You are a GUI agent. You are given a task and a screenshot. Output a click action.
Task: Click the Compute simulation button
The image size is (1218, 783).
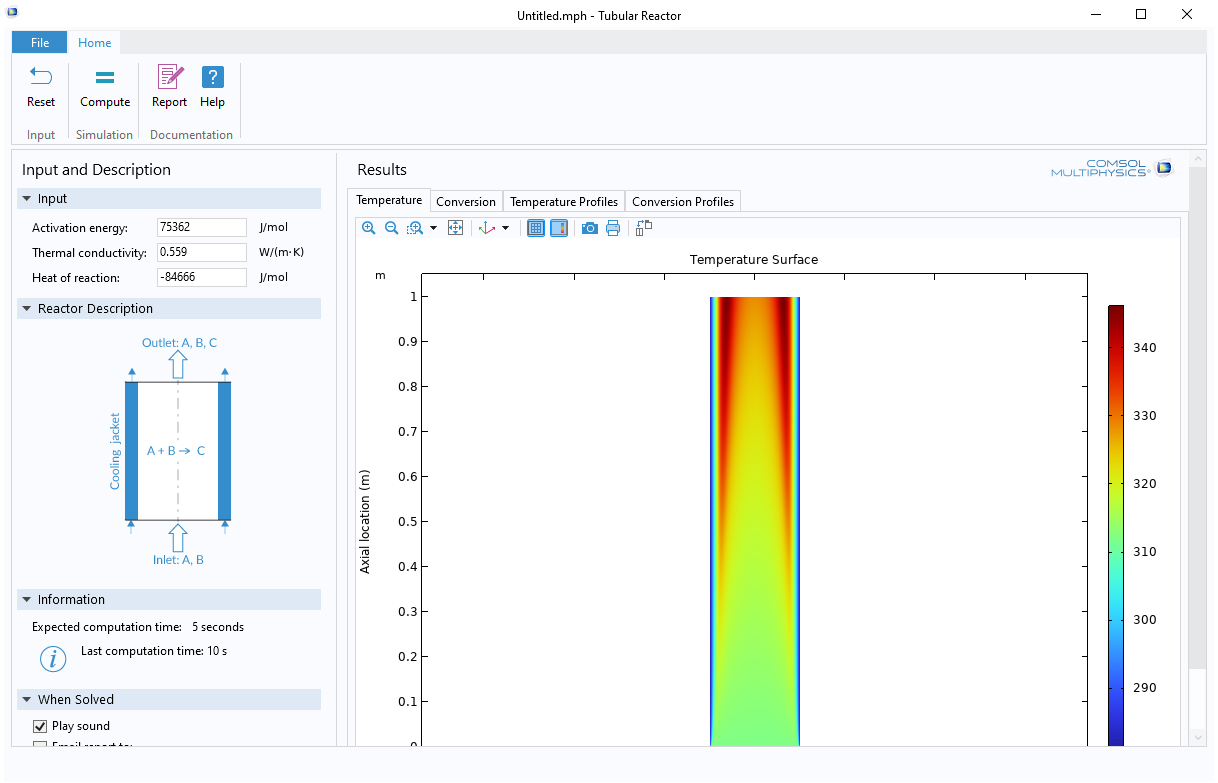point(105,86)
